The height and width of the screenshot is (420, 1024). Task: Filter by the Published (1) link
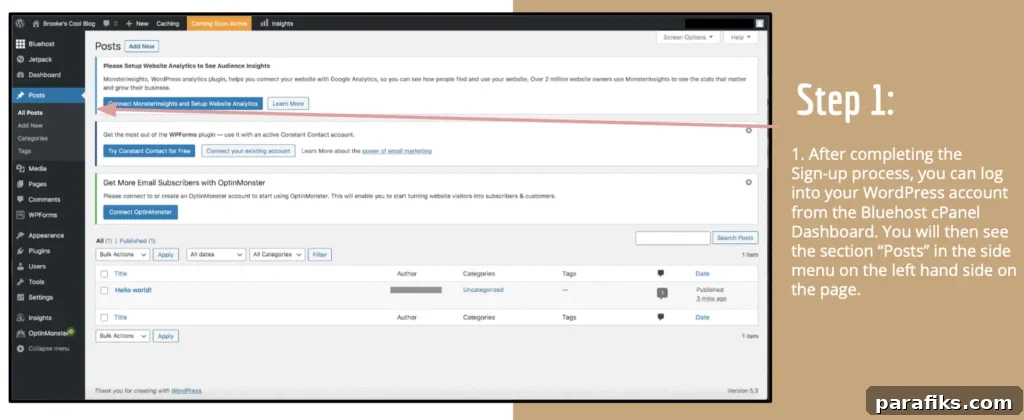click(137, 241)
